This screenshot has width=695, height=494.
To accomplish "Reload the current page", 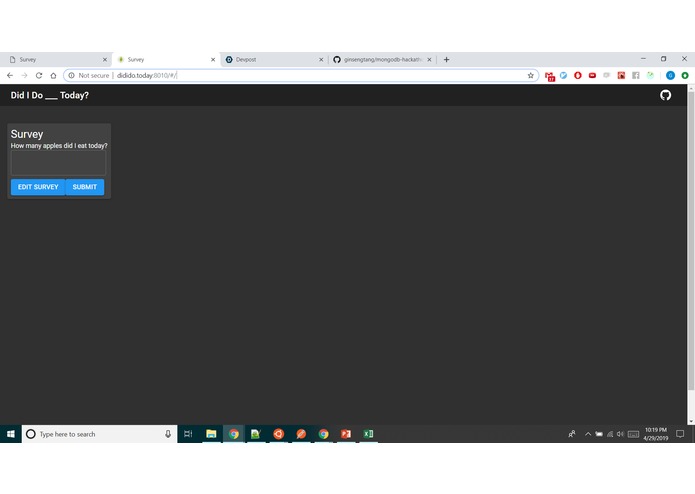I will point(39,76).
